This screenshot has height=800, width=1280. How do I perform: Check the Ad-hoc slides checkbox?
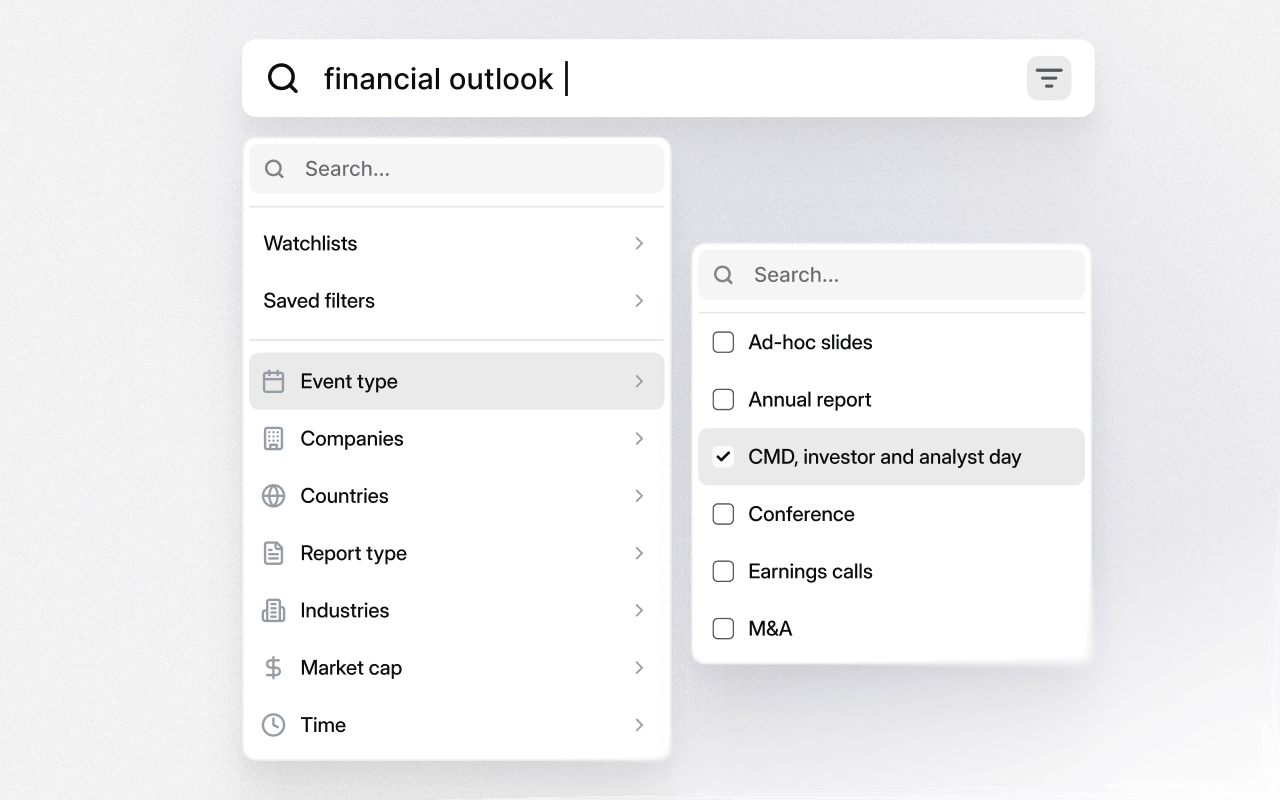[723, 342]
